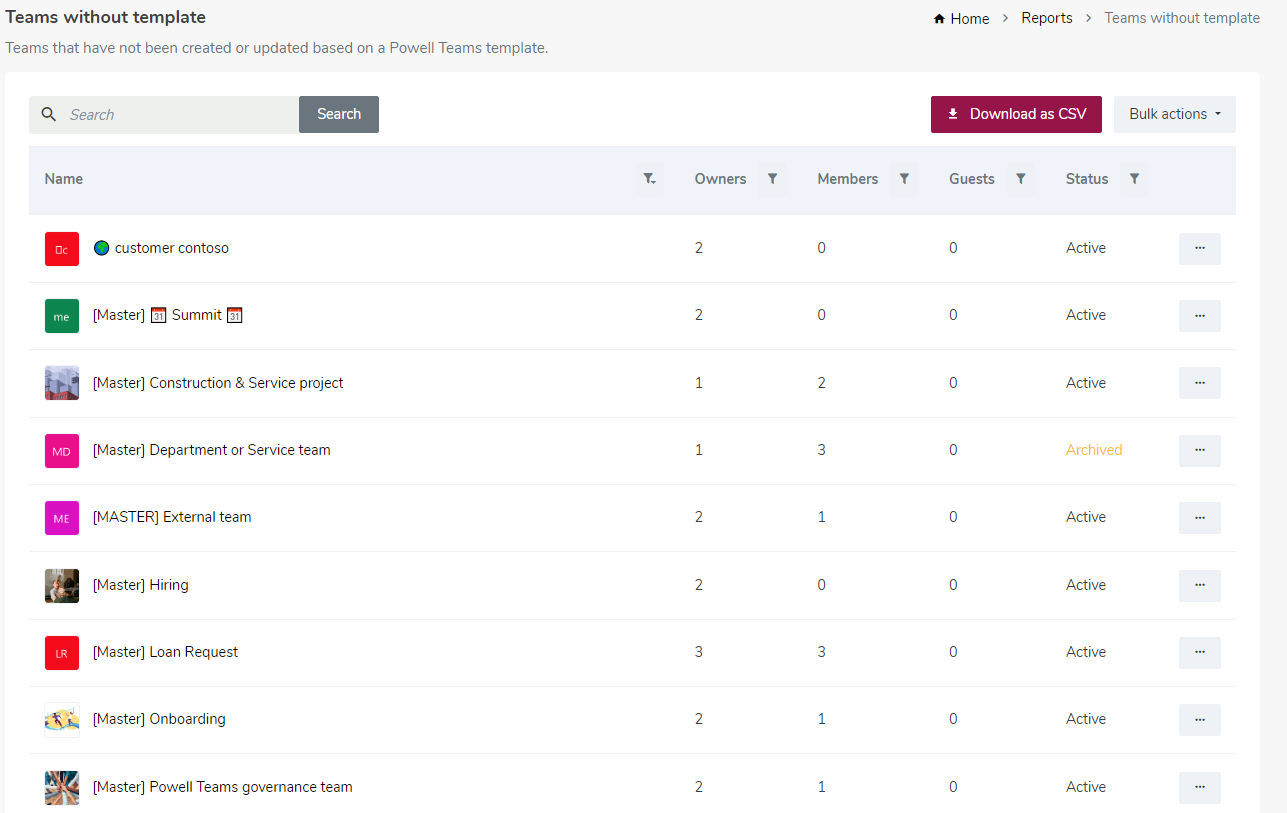
Task: Click the magnifier icon in search box
Action: (49, 114)
